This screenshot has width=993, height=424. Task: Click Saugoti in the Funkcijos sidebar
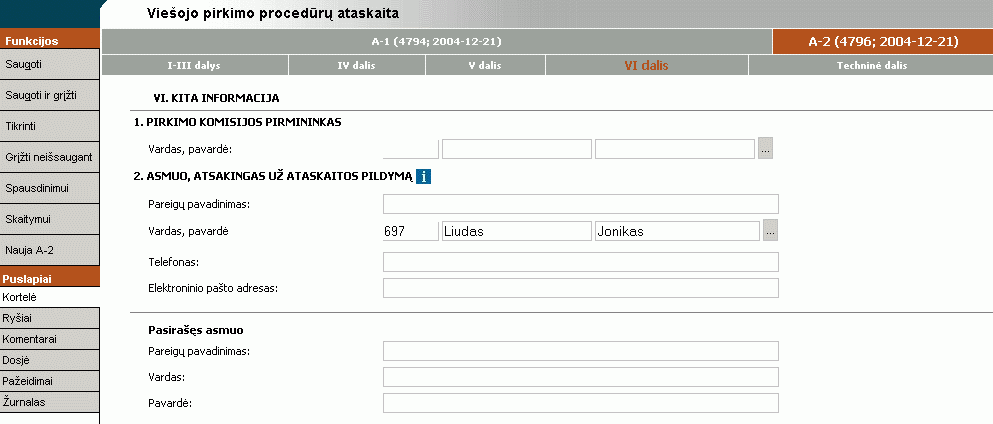pyautogui.click(x=49, y=64)
